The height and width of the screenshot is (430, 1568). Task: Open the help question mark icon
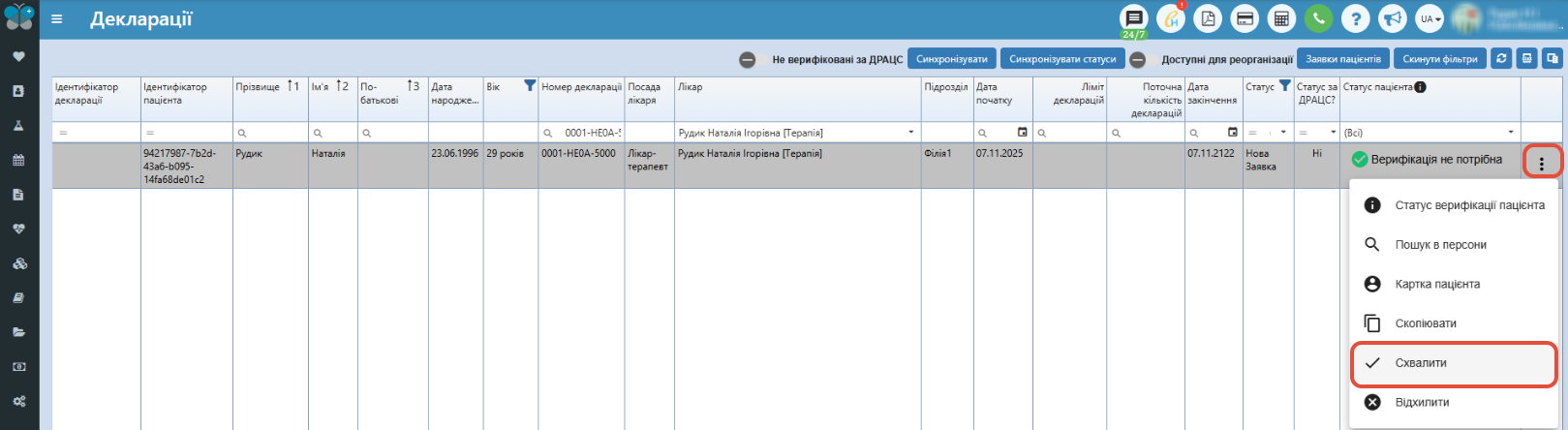click(x=1355, y=18)
